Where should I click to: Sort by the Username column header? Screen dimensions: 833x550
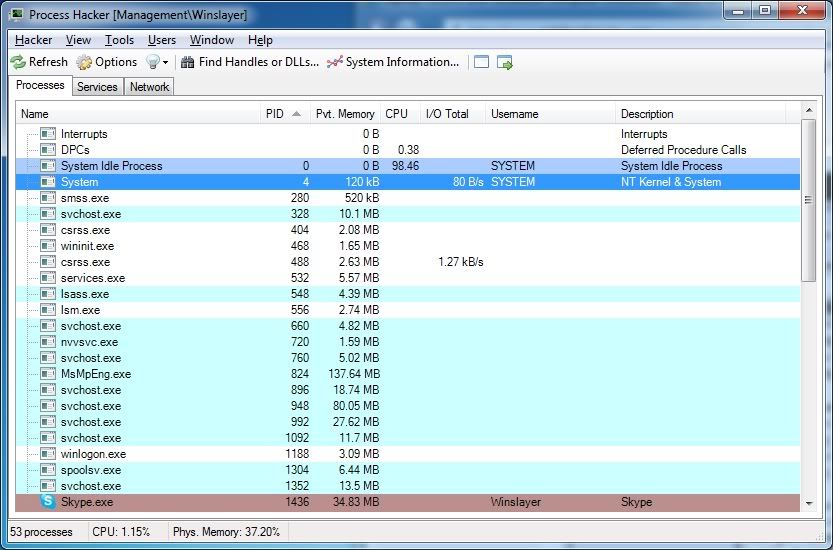click(550, 114)
